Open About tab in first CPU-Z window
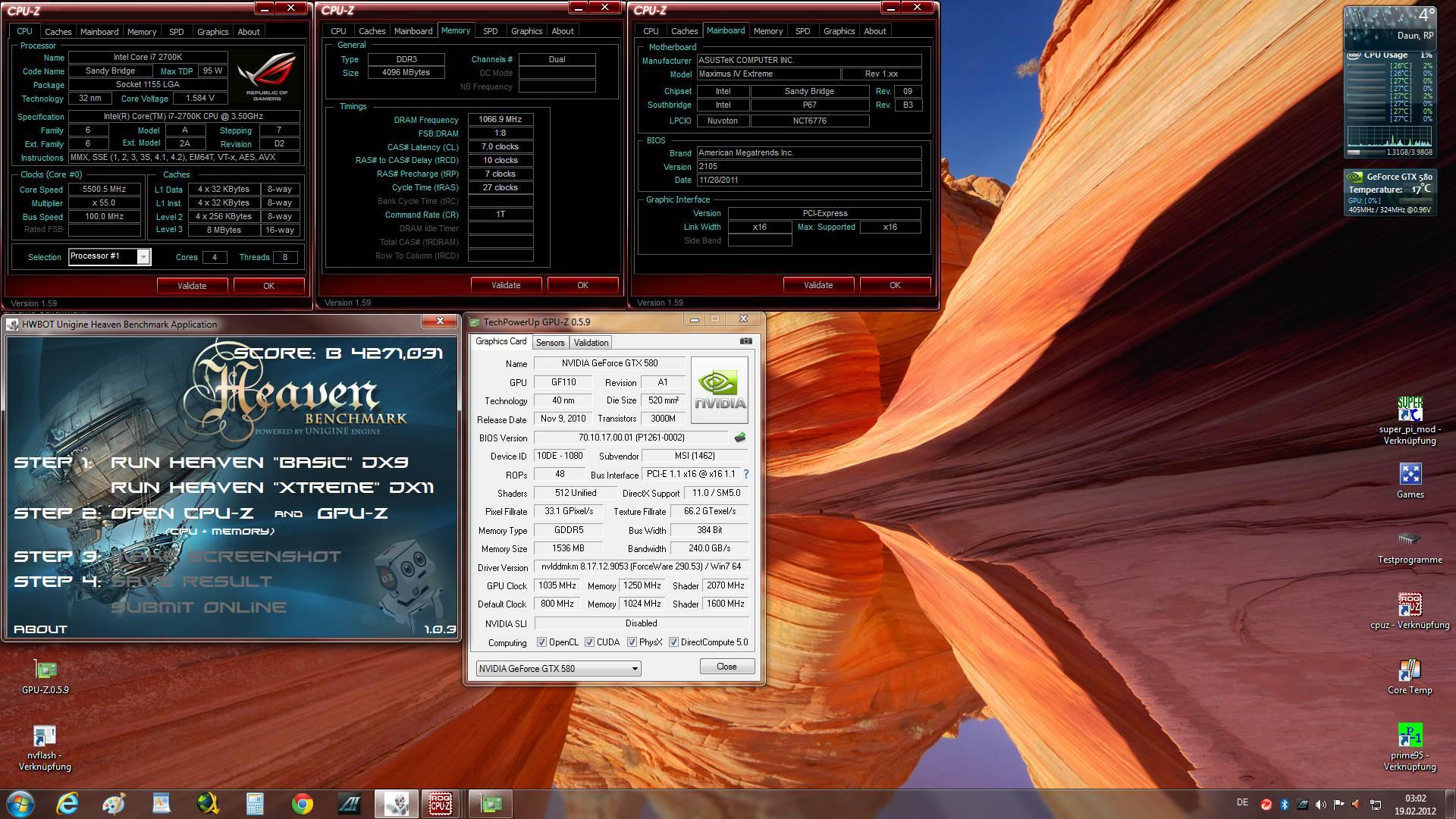This screenshot has width=1456, height=819. click(248, 31)
